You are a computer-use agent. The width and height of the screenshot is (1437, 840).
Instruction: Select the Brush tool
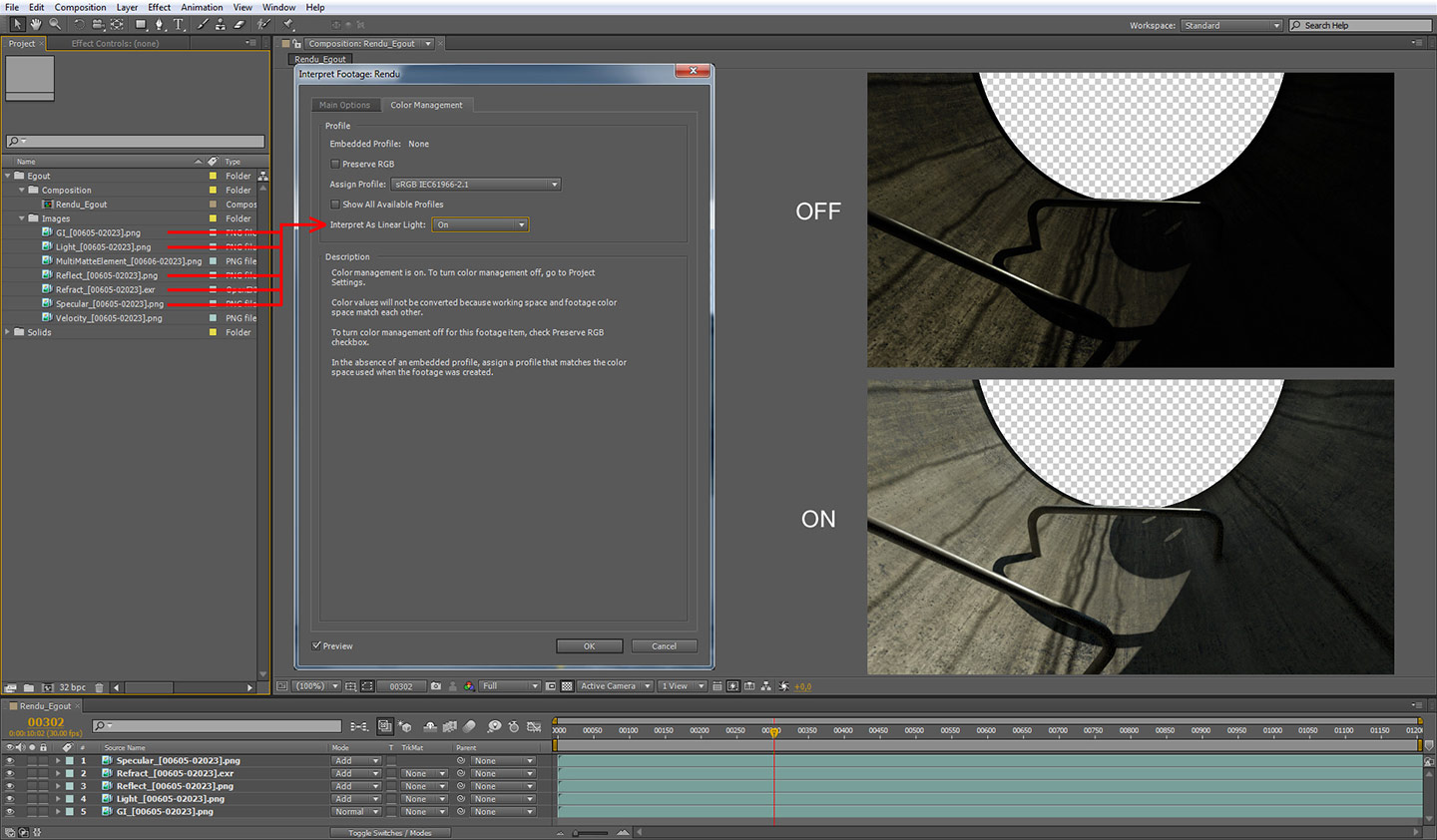203,24
